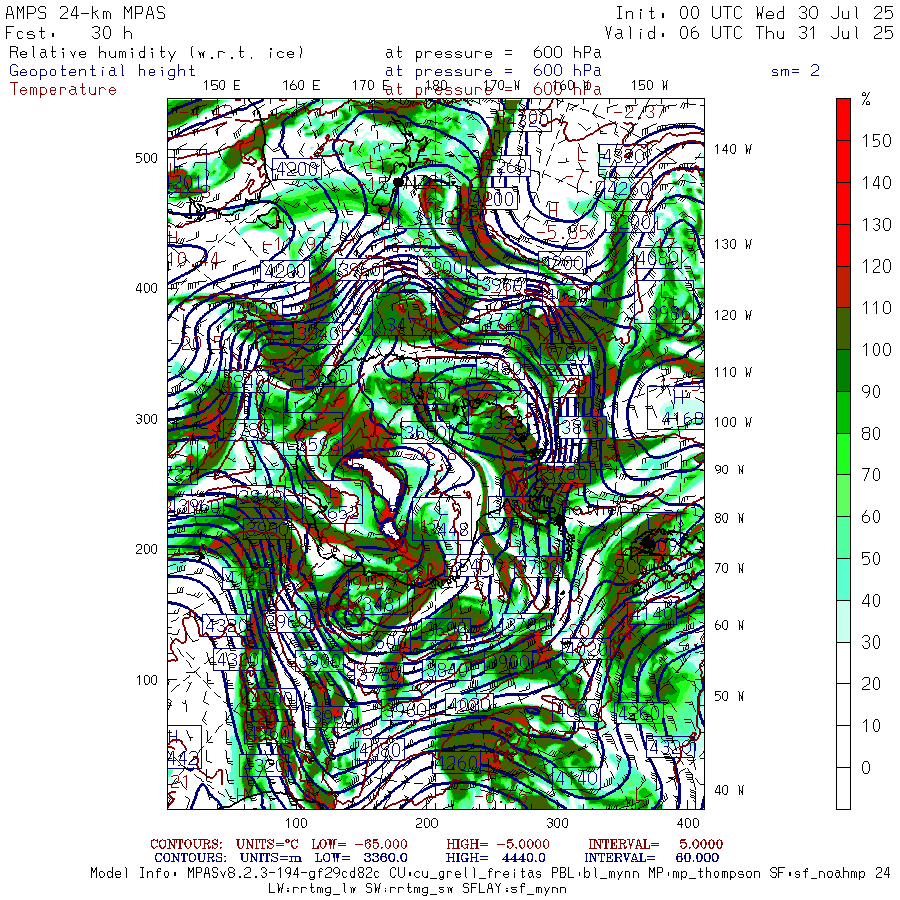Click the black "at pressure = 600 hPa" text
This screenshot has width=900, height=900.
493,53
